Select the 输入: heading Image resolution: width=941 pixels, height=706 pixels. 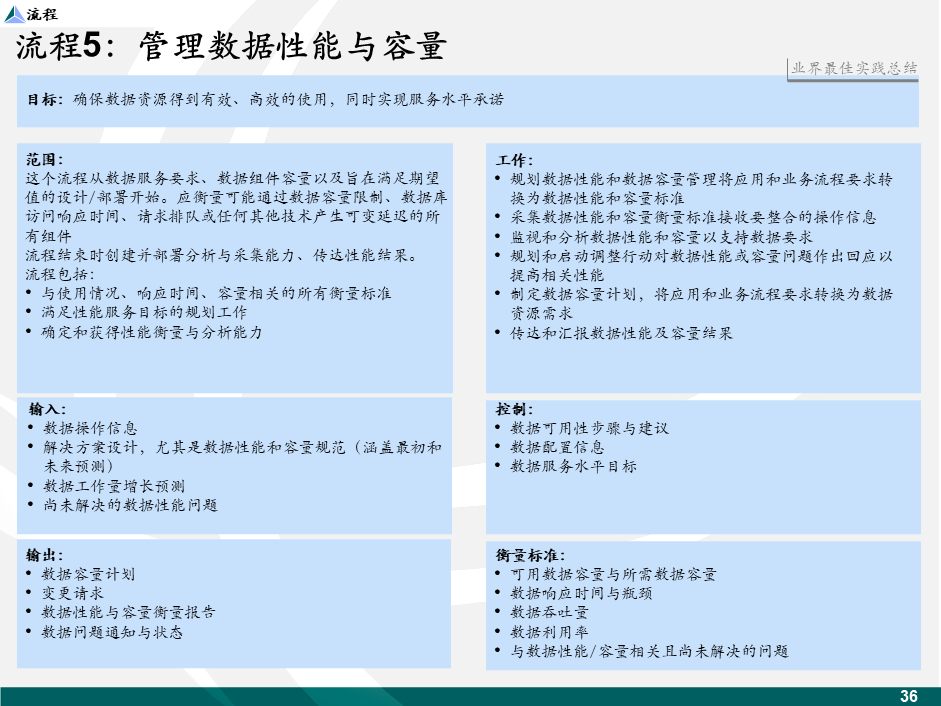pyautogui.click(x=47, y=409)
